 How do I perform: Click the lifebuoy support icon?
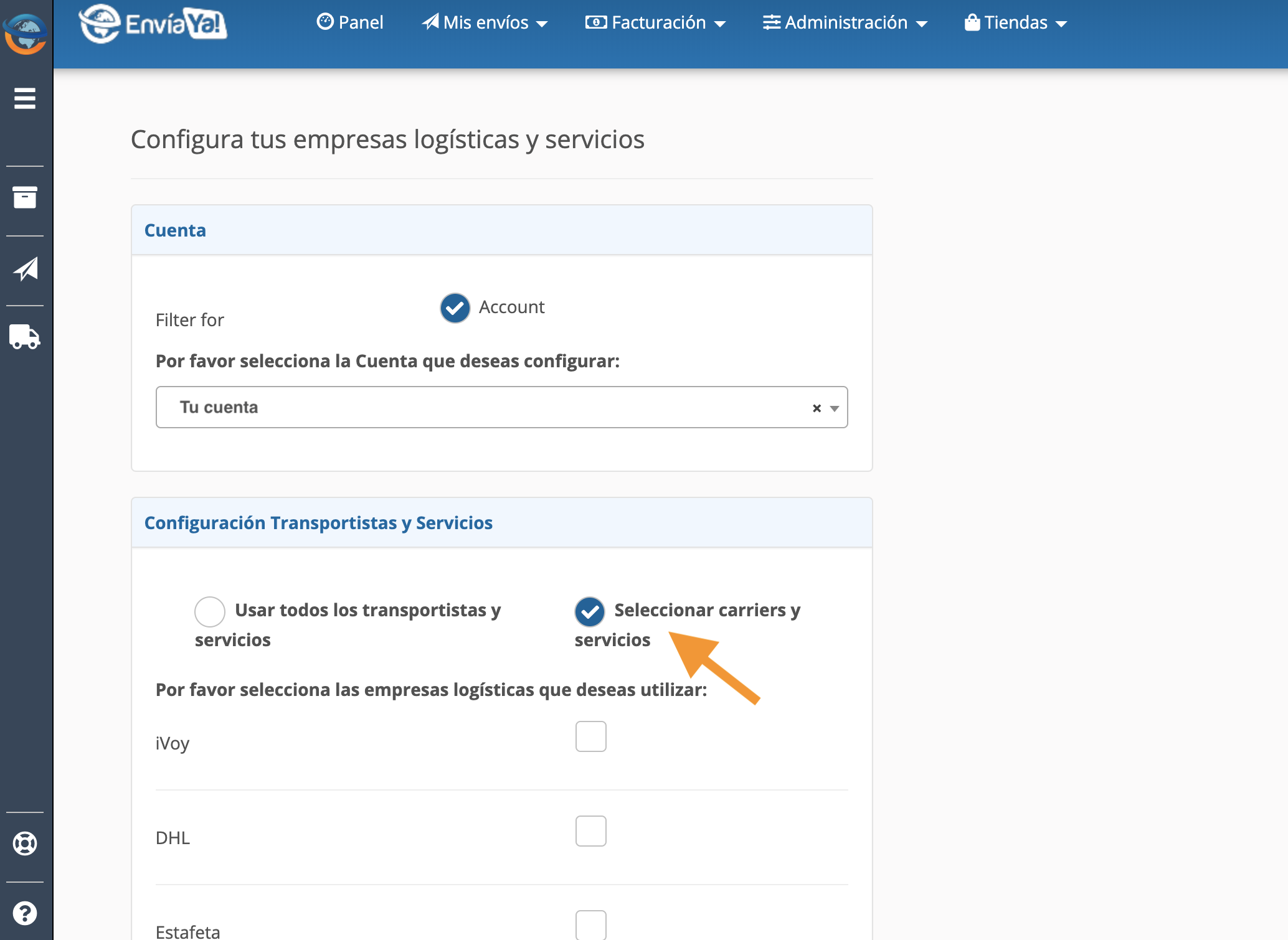(x=25, y=844)
